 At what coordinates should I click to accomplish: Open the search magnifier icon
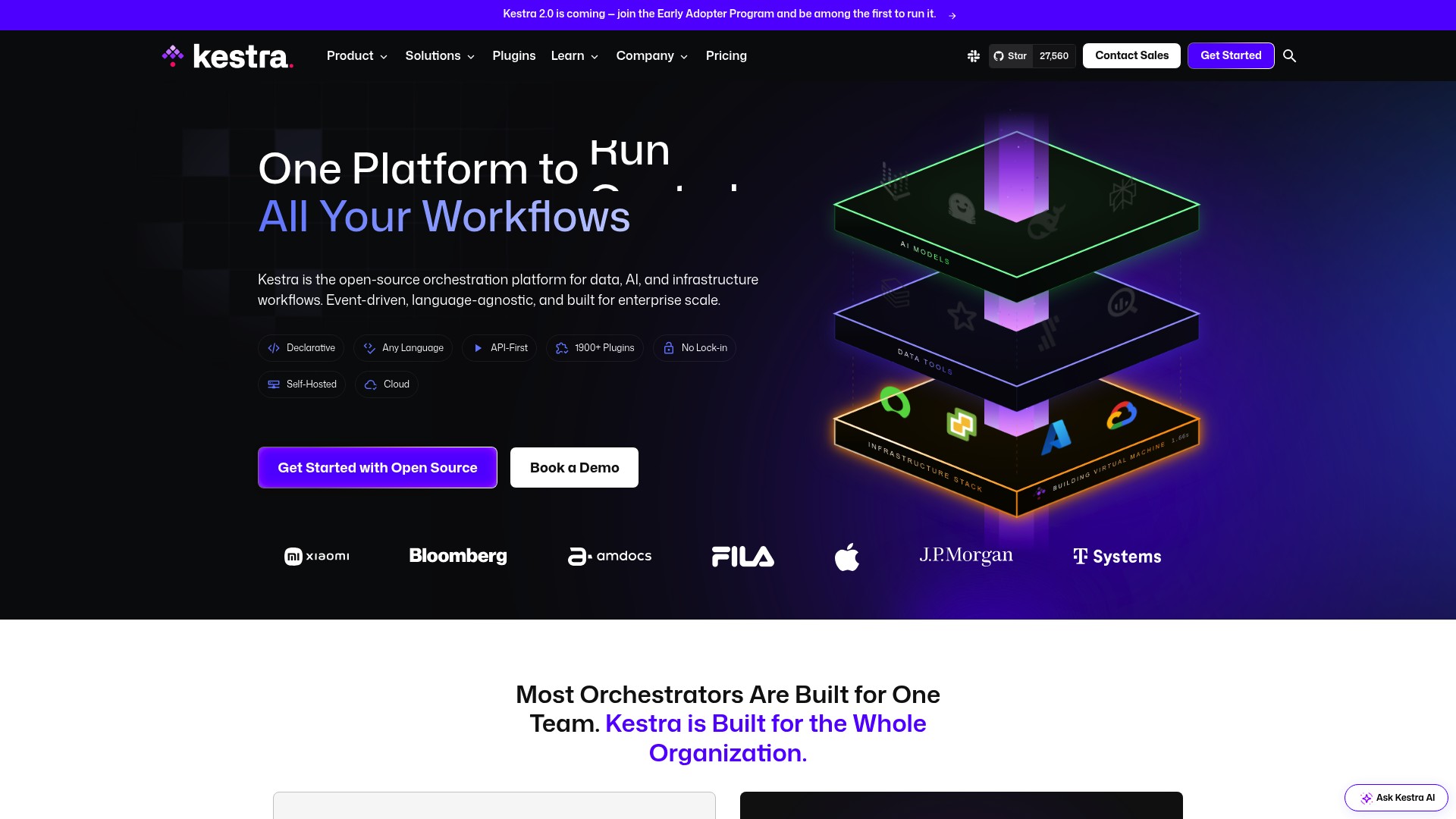coord(1289,56)
